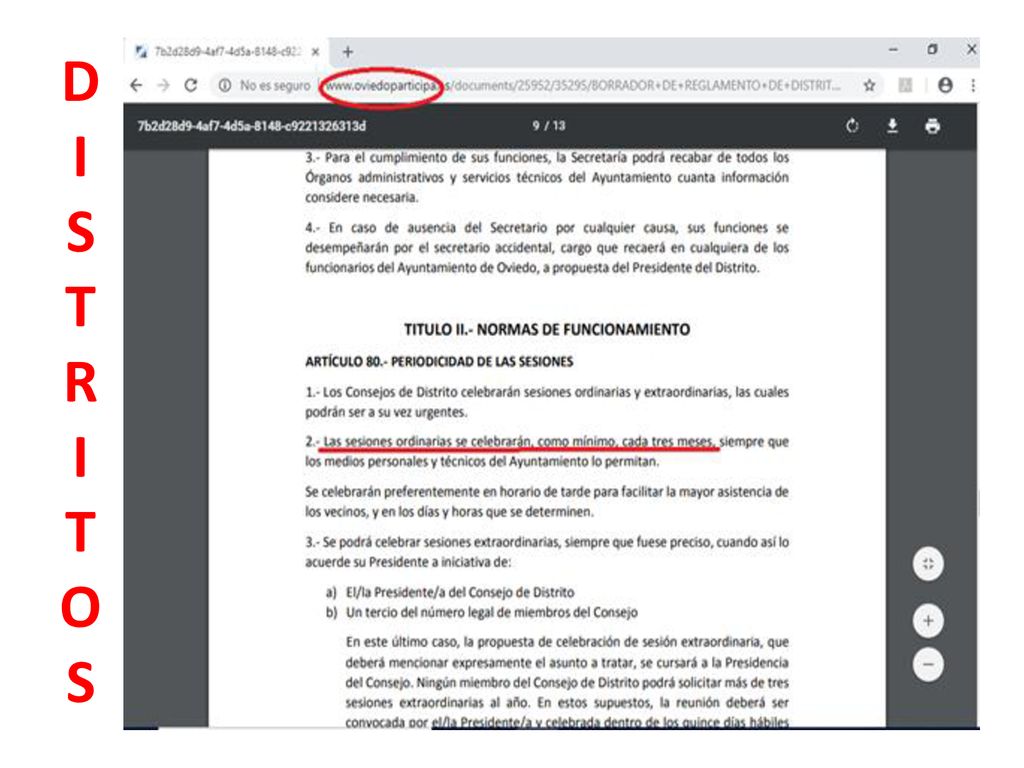The height and width of the screenshot is (768, 1024).
Task: Select the 7b2d28d9-4af7 browser tab
Action: [227, 52]
